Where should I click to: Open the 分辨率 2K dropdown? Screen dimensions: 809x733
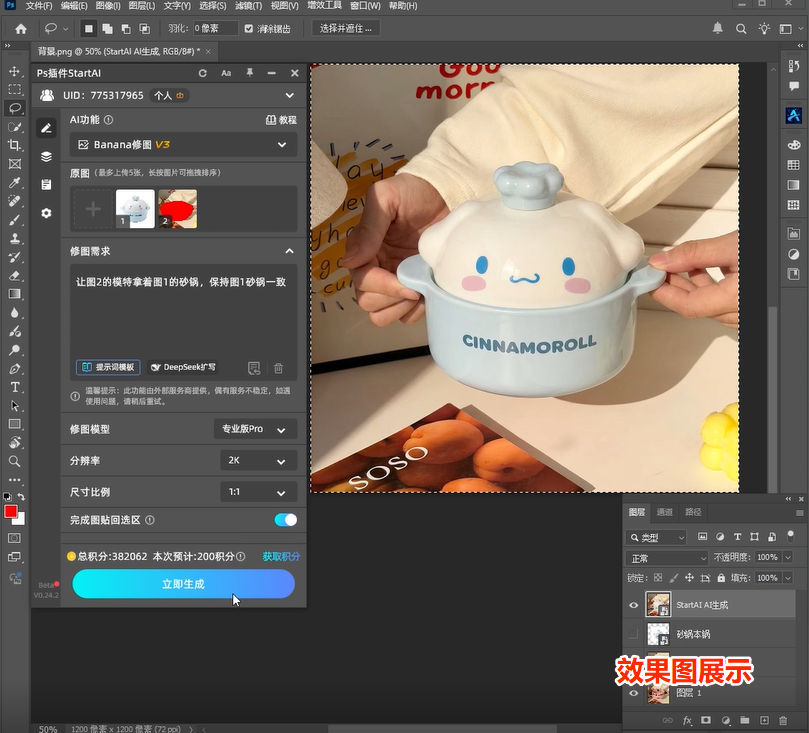(259, 461)
